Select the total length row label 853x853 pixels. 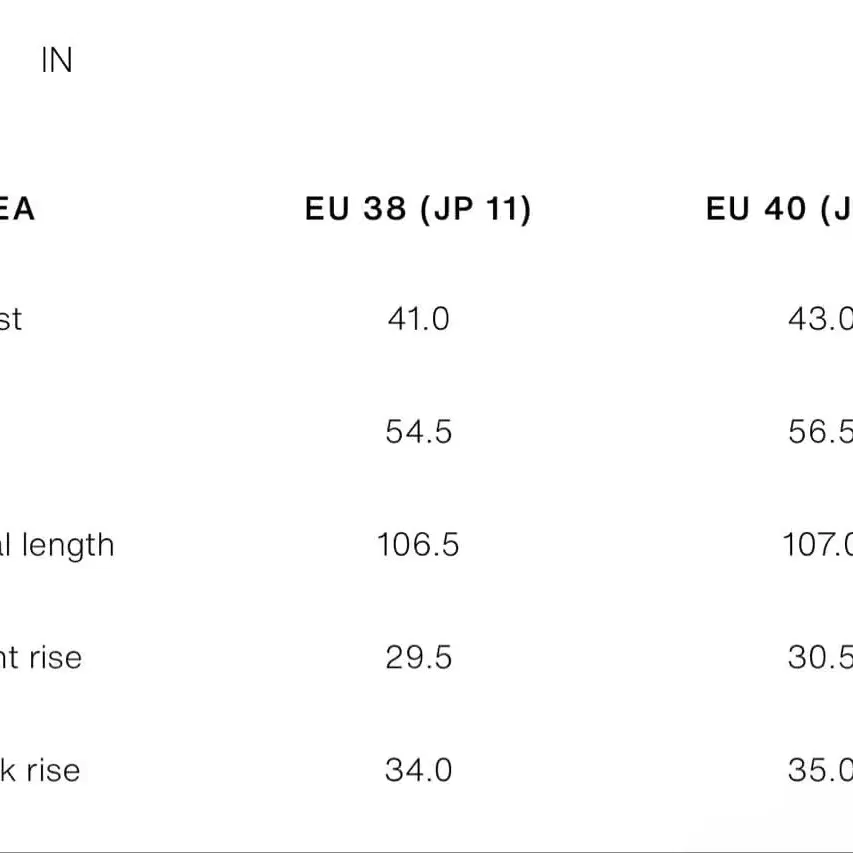tap(57, 546)
